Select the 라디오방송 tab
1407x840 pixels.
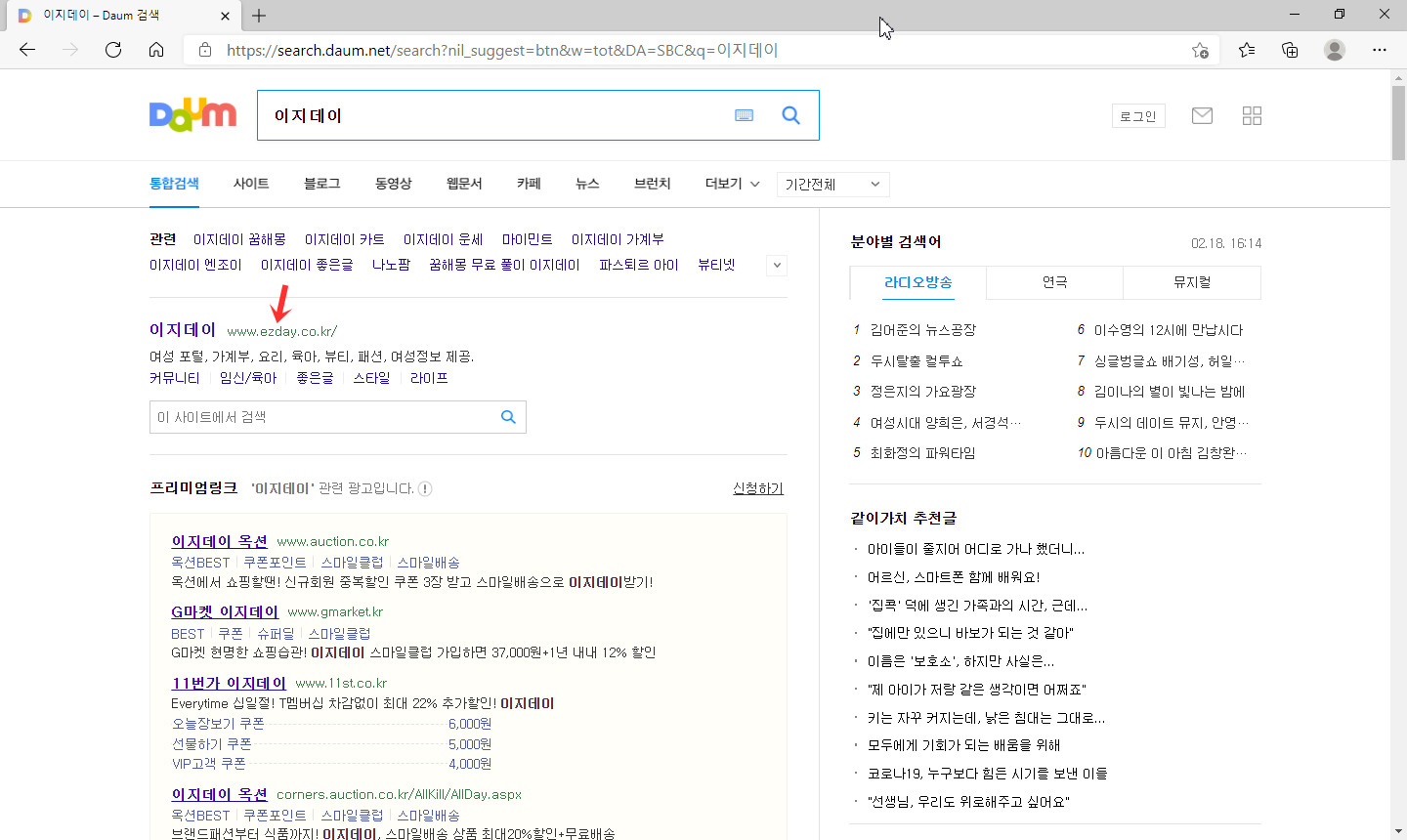point(918,282)
